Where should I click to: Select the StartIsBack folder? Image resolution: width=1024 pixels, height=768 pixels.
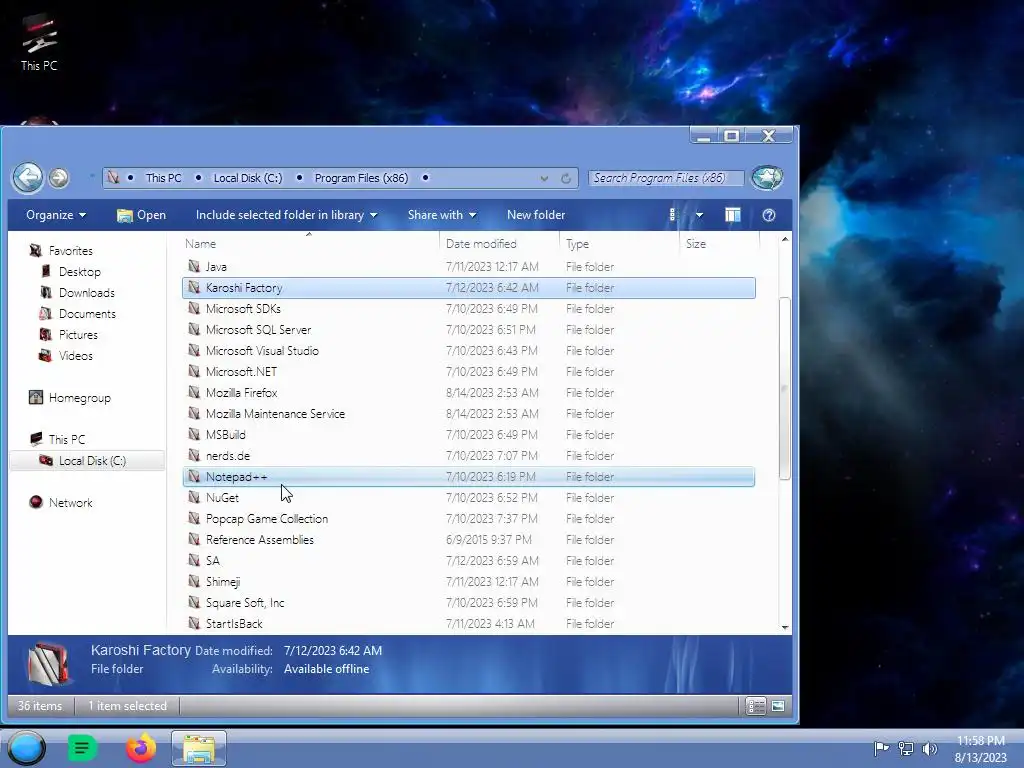click(469, 624)
